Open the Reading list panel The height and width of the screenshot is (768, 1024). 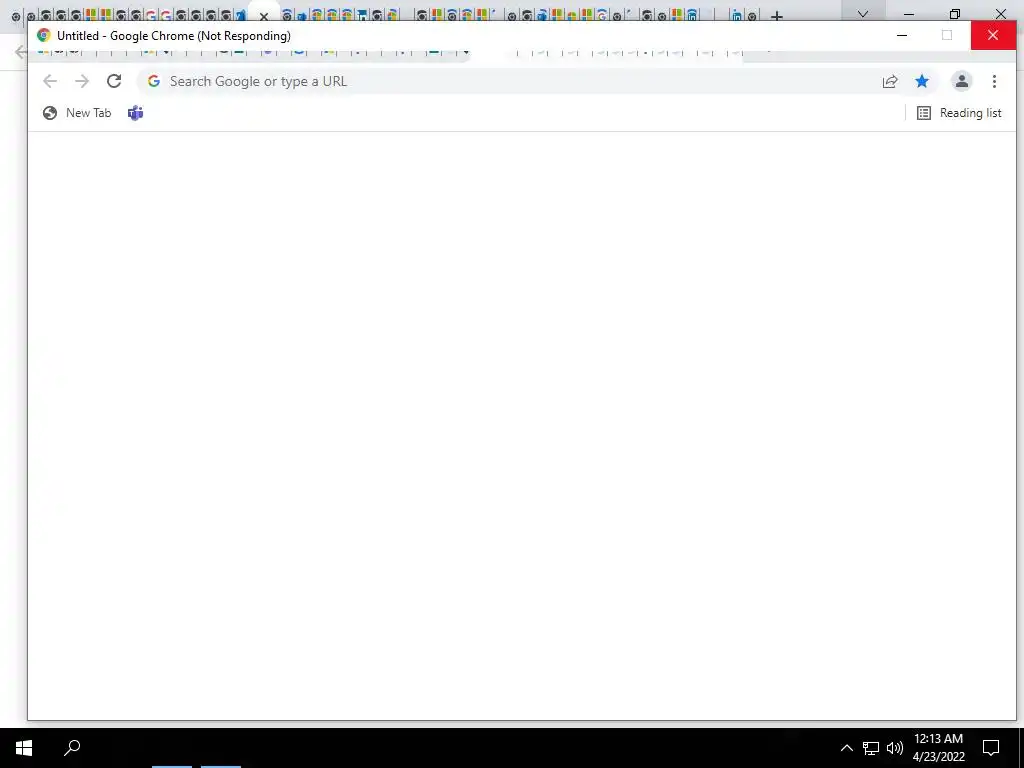[x=959, y=113]
